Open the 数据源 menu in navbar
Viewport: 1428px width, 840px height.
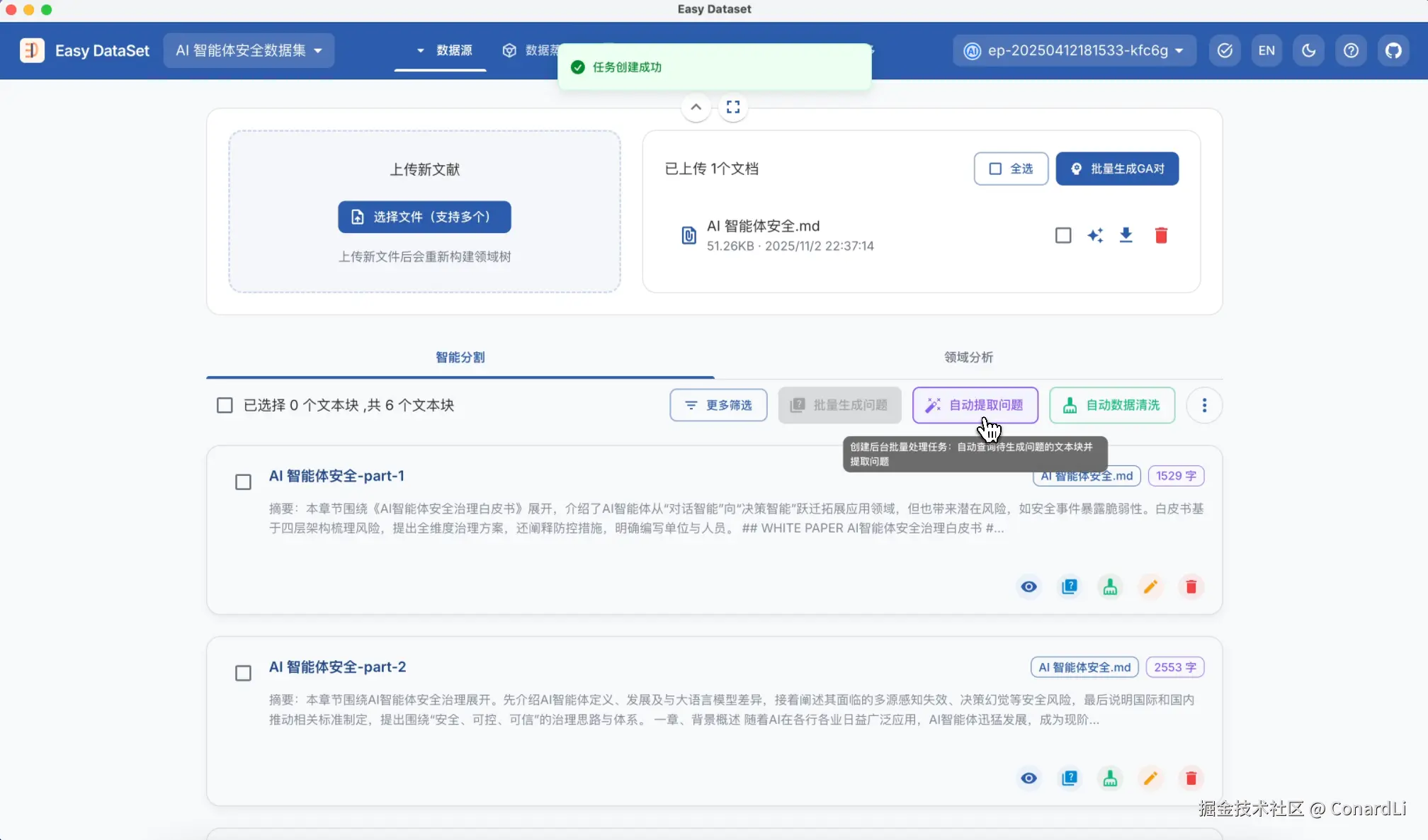click(x=445, y=50)
